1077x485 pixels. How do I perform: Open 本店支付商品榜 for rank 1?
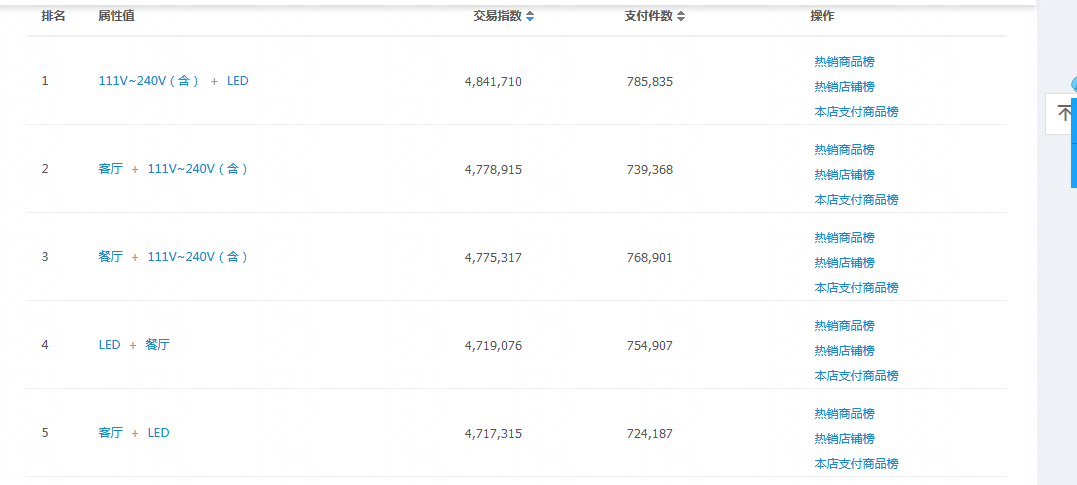tap(856, 112)
